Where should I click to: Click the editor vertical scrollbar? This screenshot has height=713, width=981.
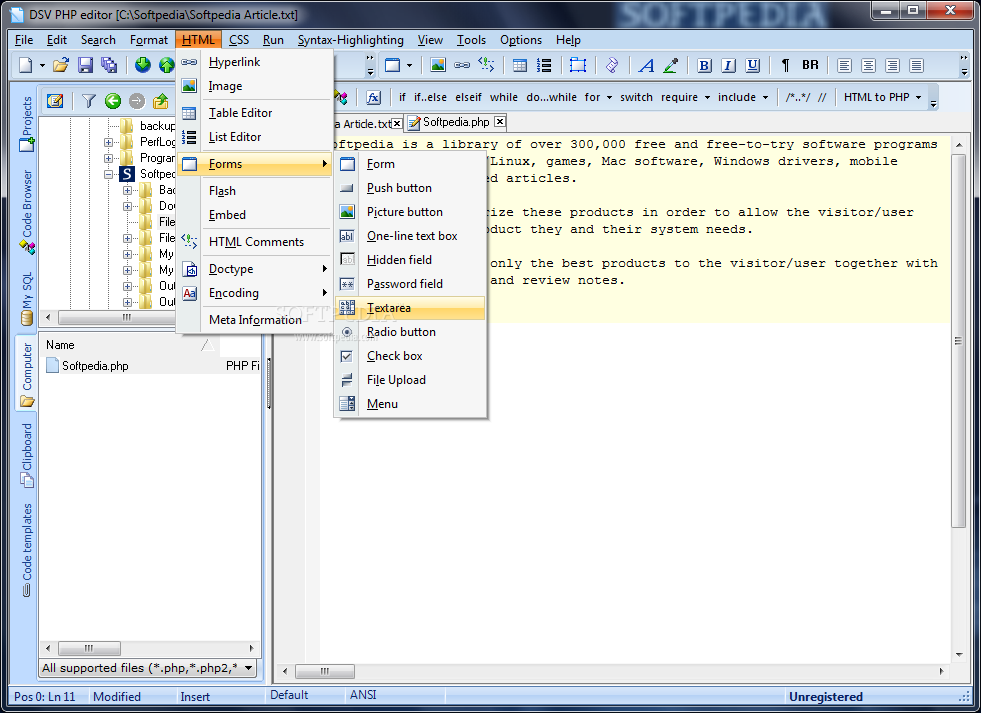(959, 400)
